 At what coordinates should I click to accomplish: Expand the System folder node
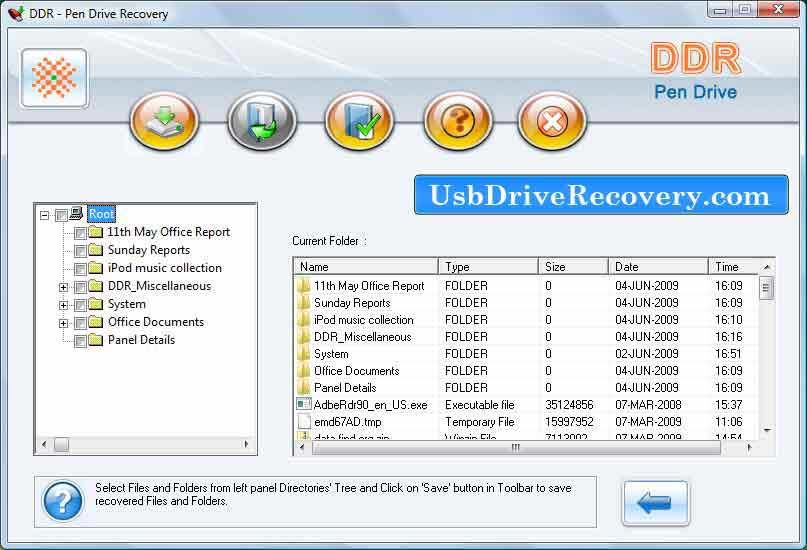63,305
